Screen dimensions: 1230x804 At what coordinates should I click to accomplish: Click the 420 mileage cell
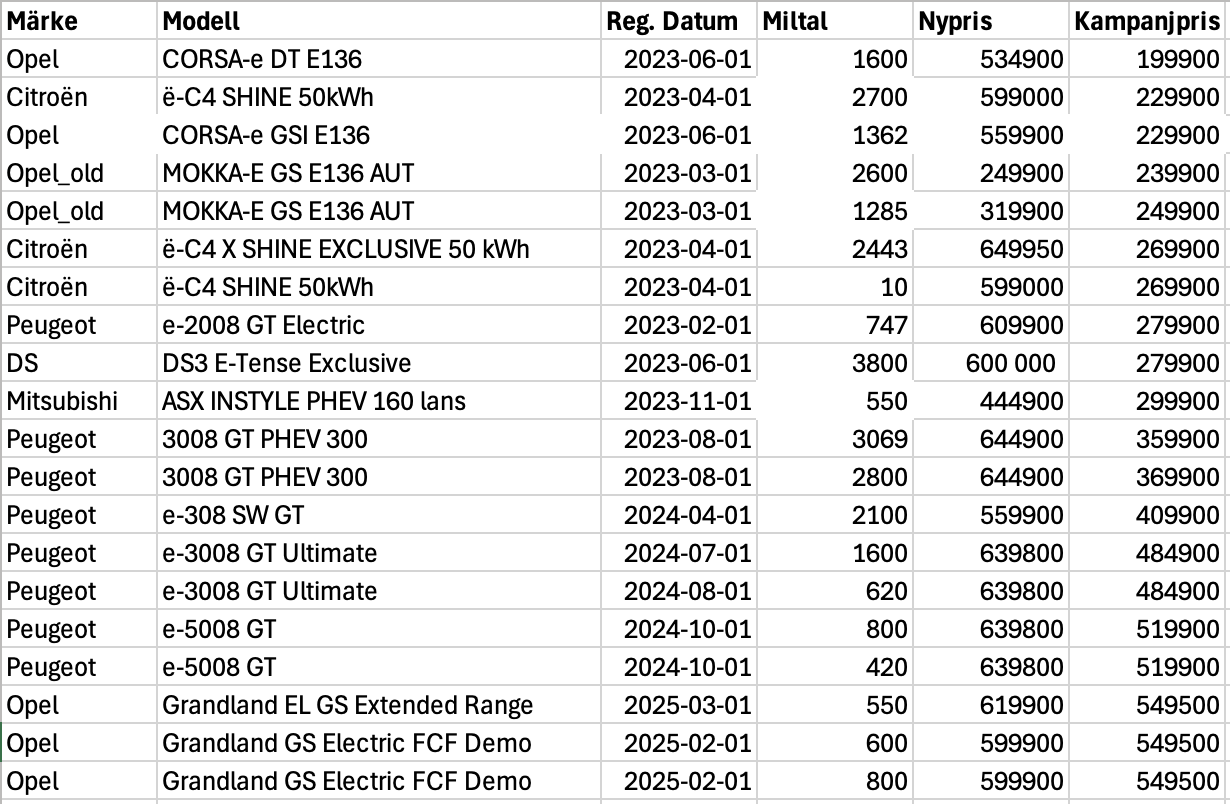(835, 667)
